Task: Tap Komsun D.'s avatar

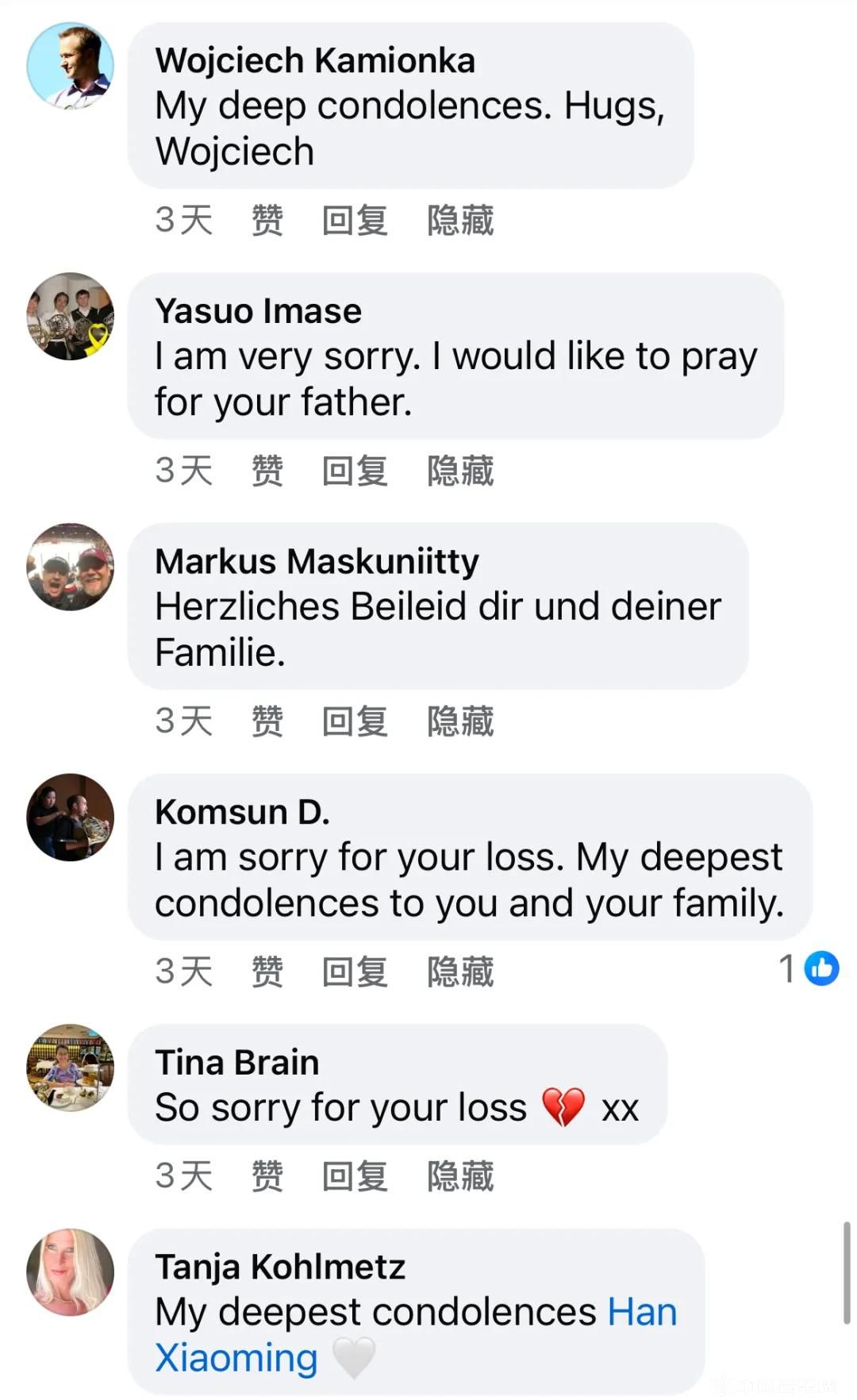Action: point(70,817)
